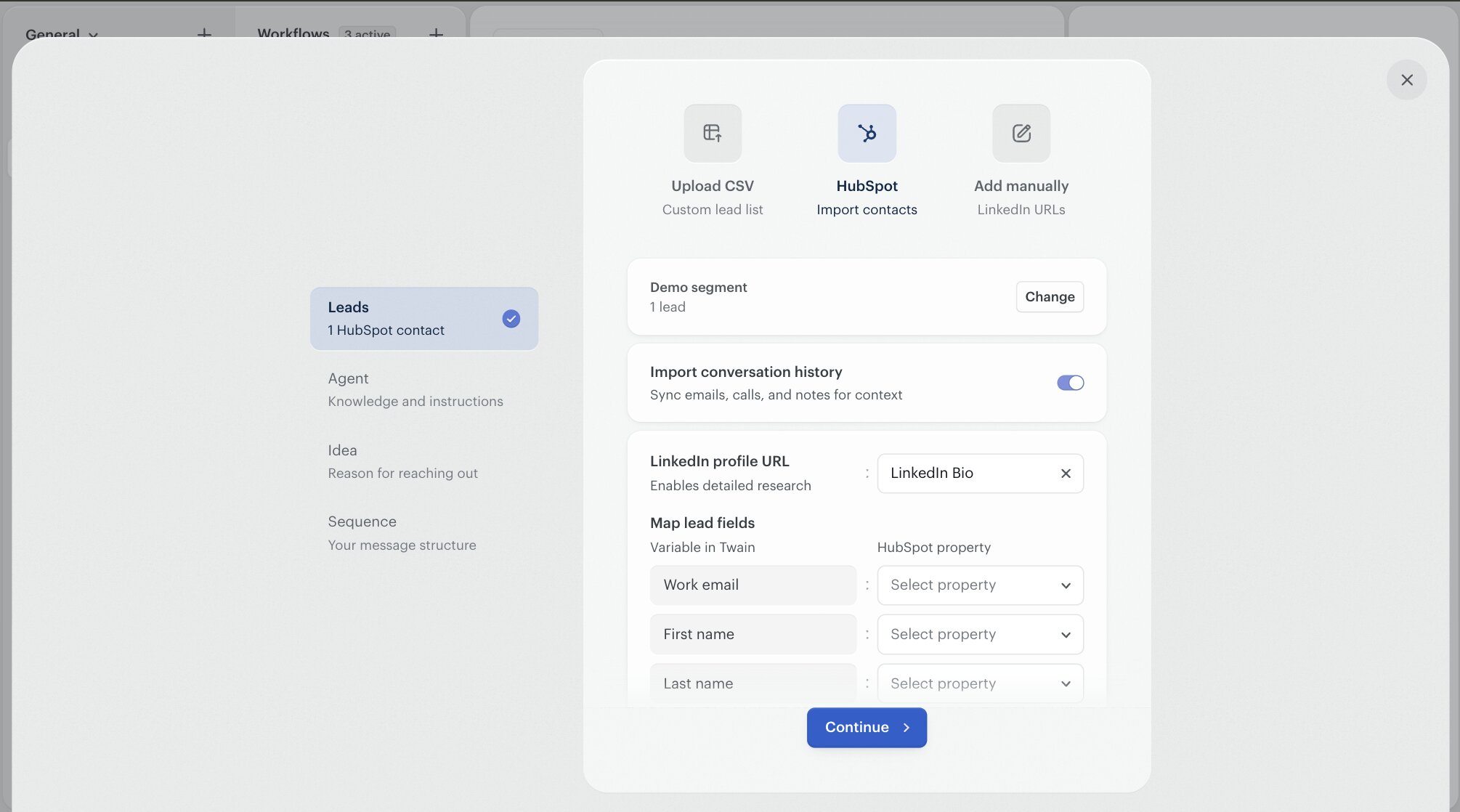Select the HubSpot import icon

click(x=867, y=133)
